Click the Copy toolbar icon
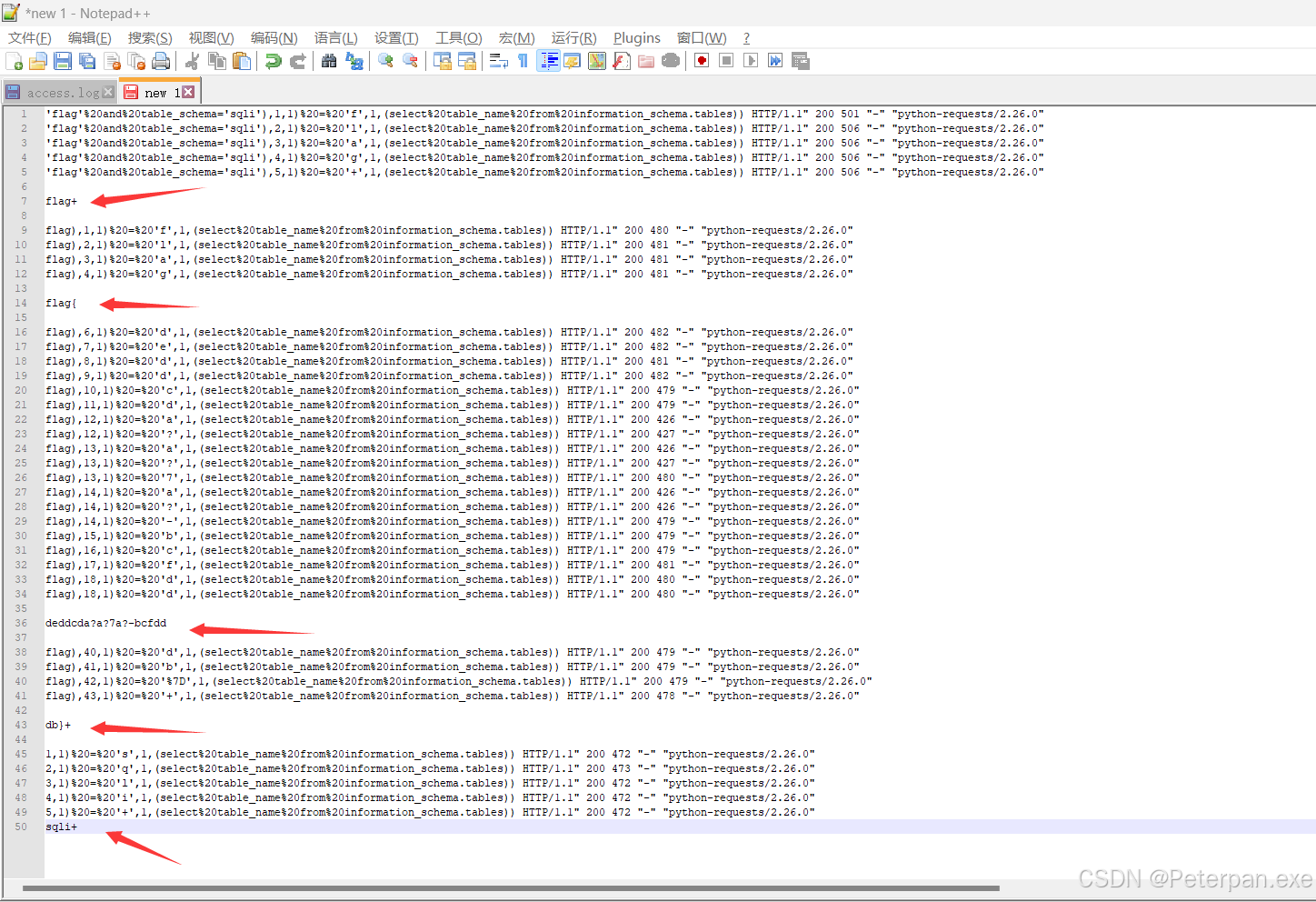This screenshot has height=902, width=1316. coord(217,61)
